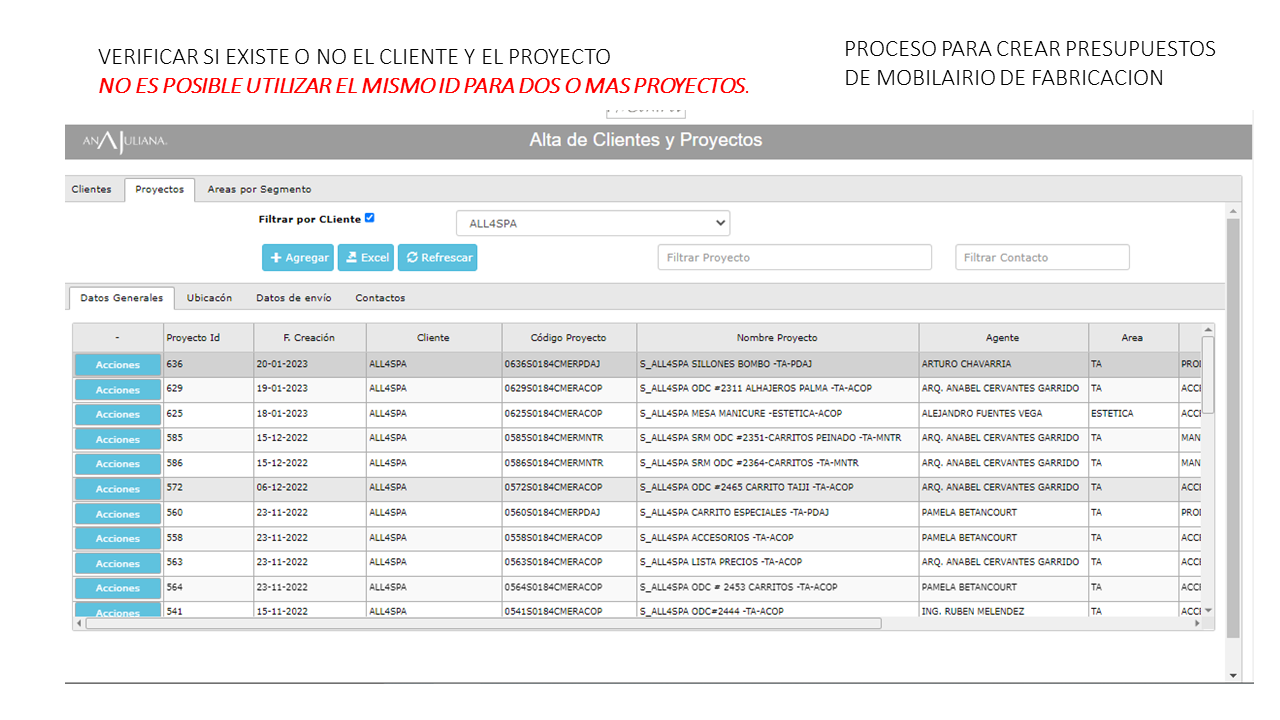Open Acciones for project 636
The height and width of the screenshot is (720, 1280).
click(x=118, y=365)
